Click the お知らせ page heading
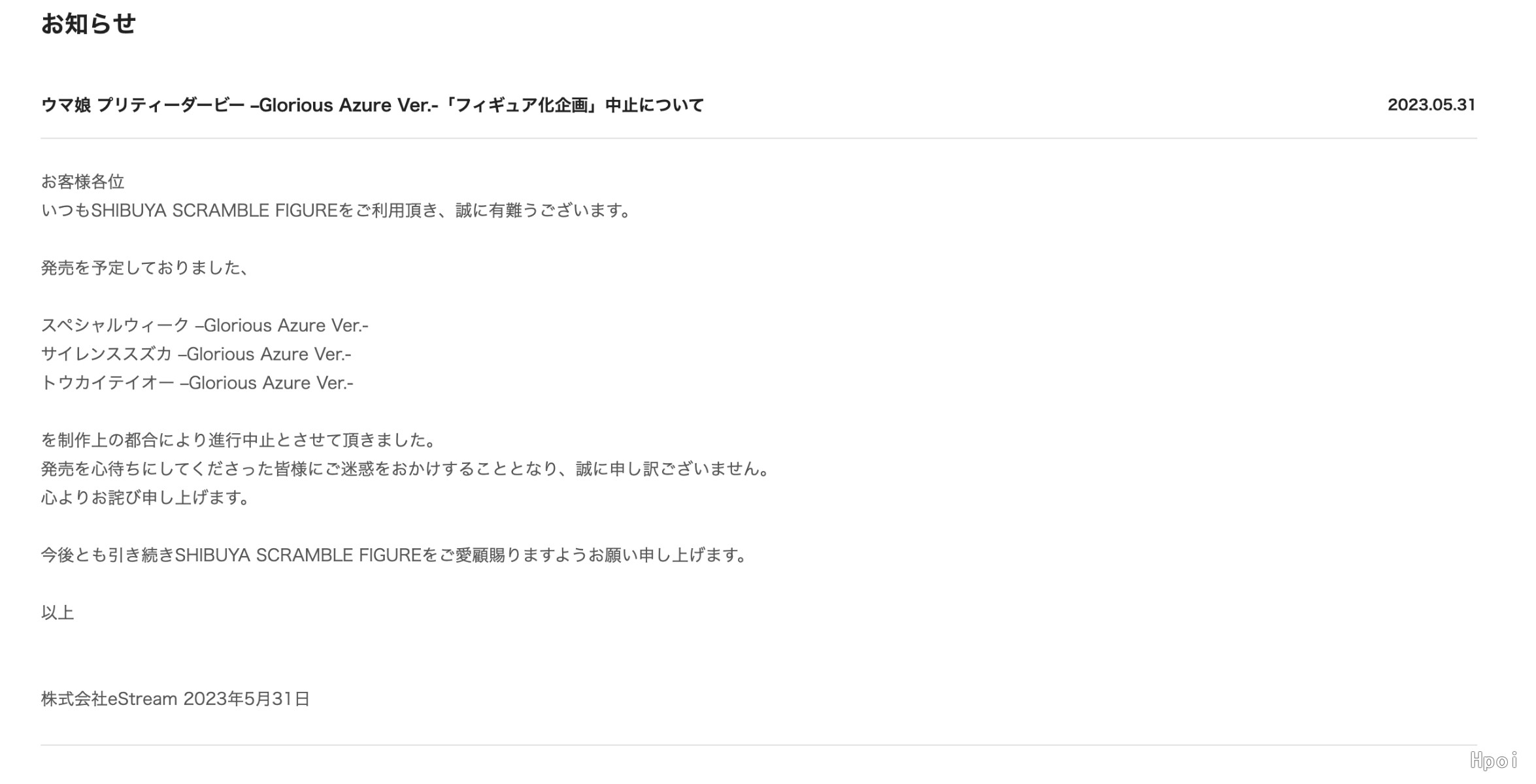Image resolution: width=1536 pixels, height=784 pixels. [x=88, y=25]
